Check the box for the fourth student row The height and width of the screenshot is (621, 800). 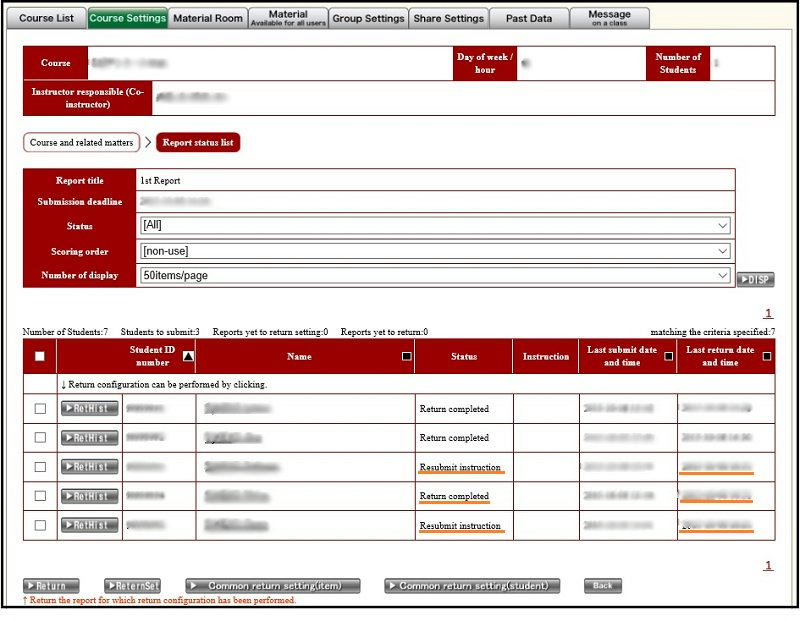[40, 496]
